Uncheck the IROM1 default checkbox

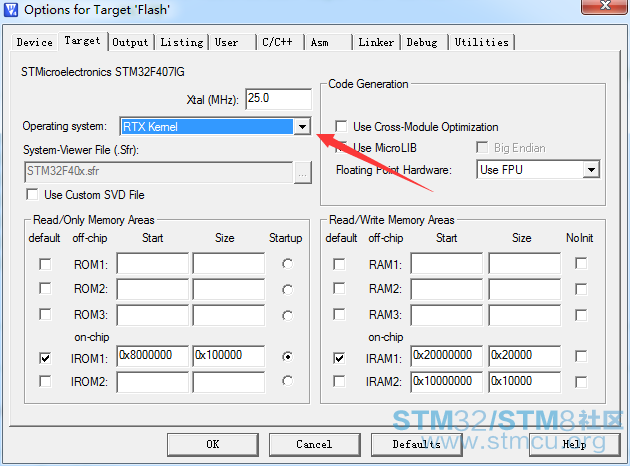[45, 356]
